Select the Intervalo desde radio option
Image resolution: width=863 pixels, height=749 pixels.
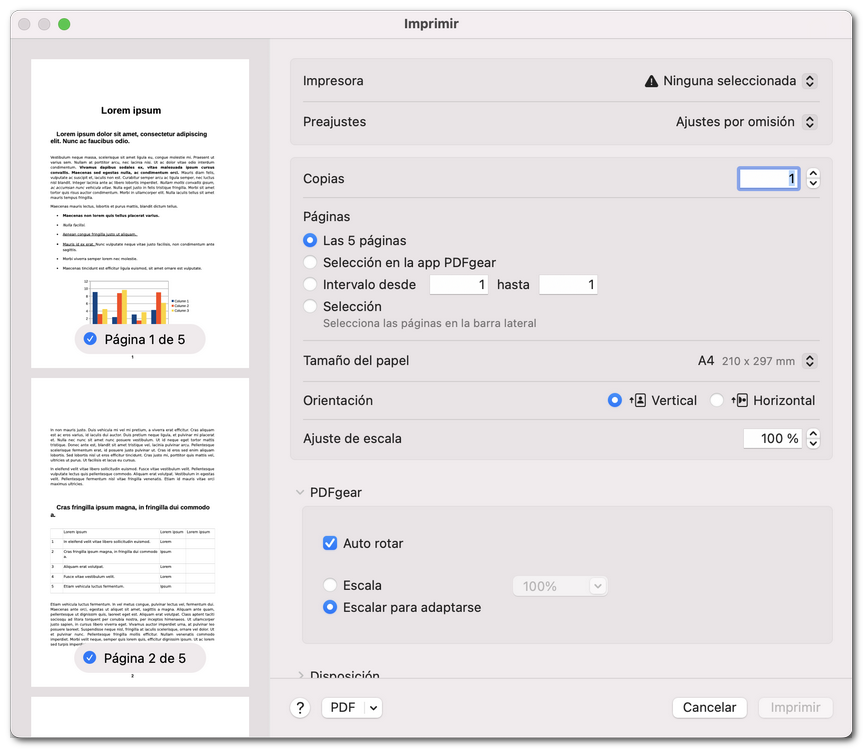pyautogui.click(x=310, y=284)
